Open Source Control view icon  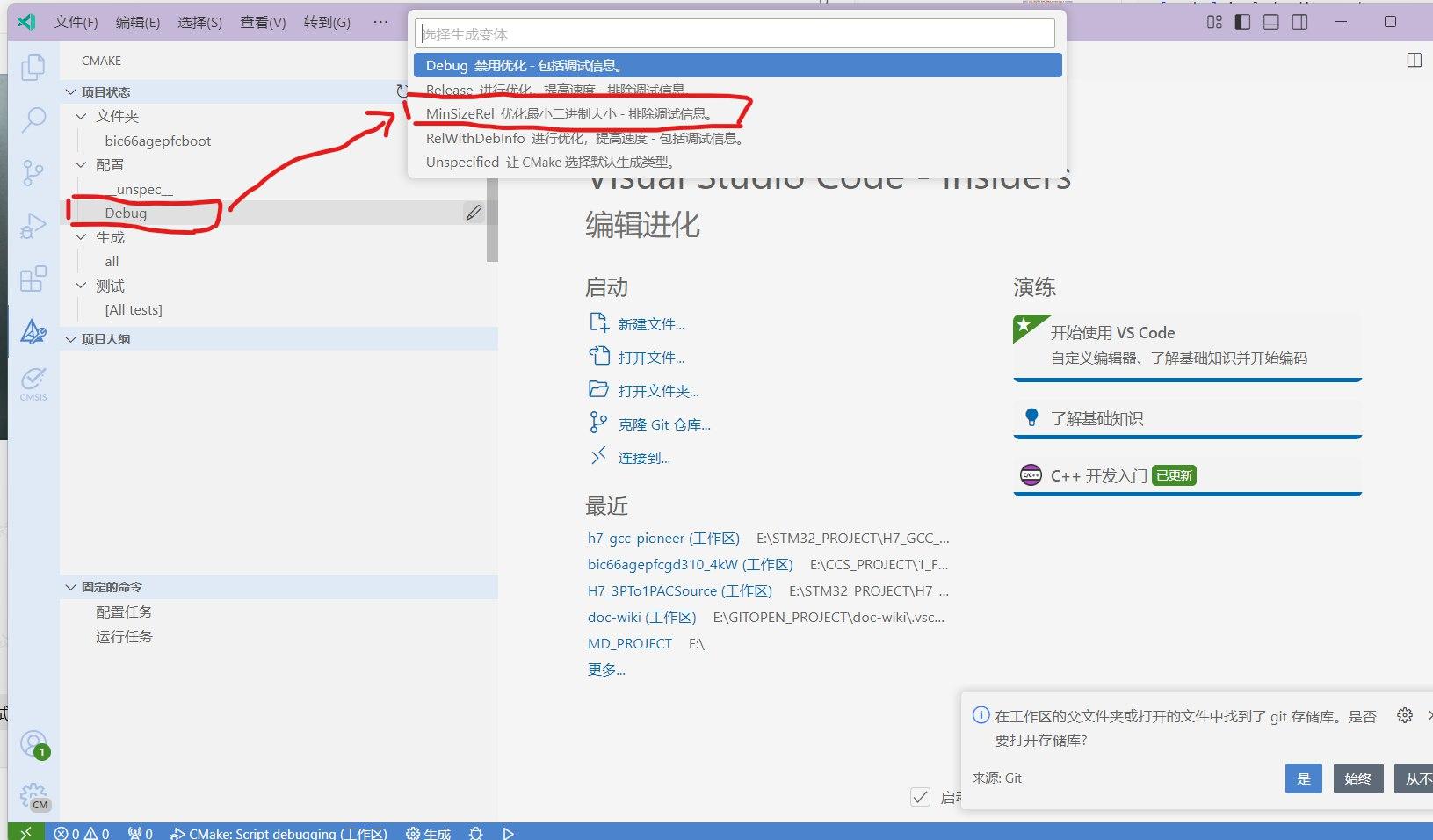[33, 172]
